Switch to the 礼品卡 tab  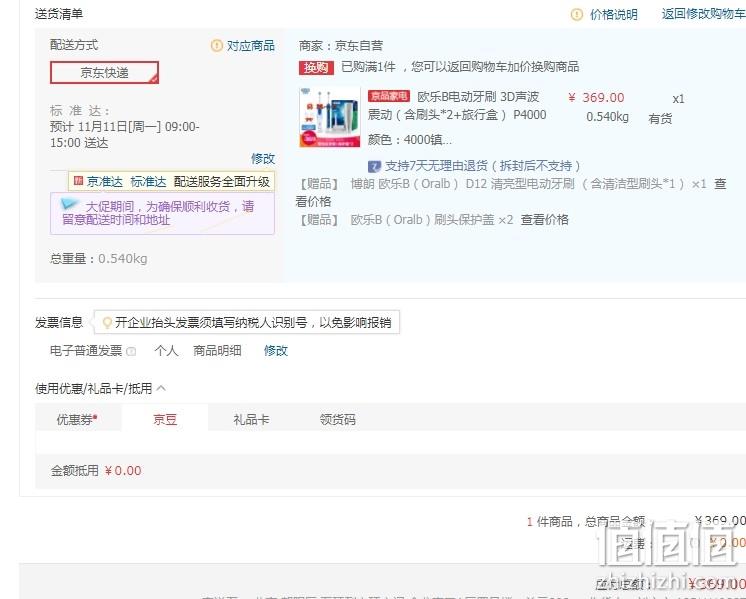(251, 419)
